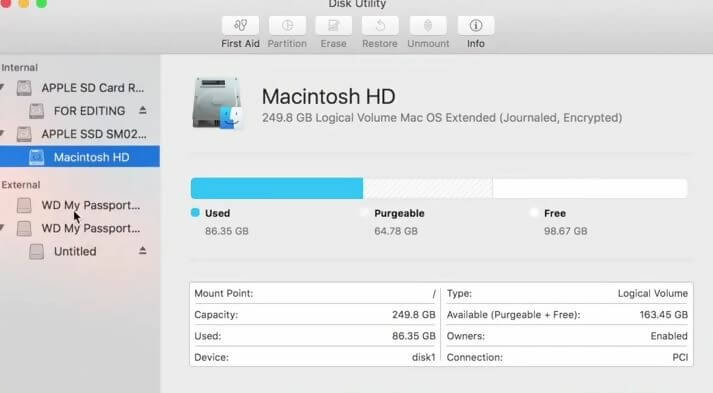Click the Mount Point row
The image size is (713, 393).
(x=315, y=293)
